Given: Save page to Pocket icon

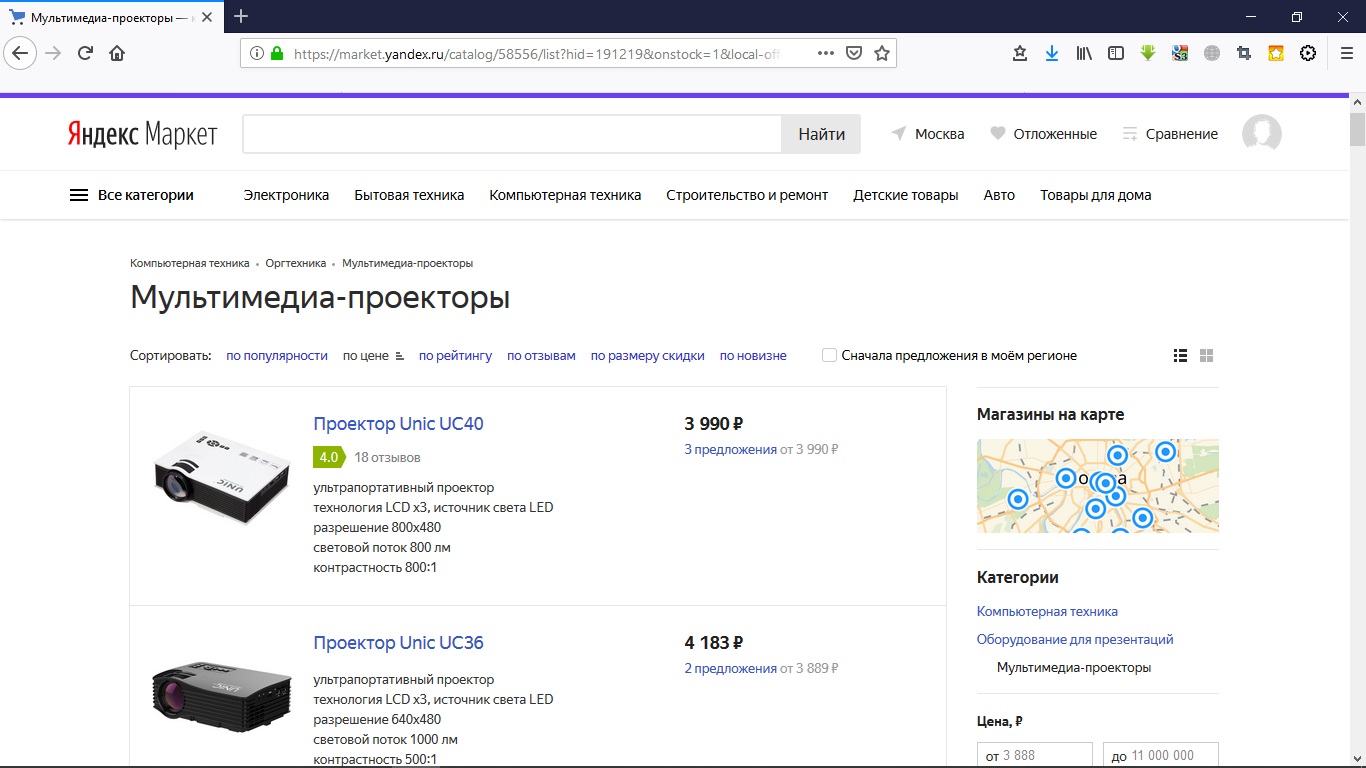Looking at the screenshot, I should click(x=854, y=53).
